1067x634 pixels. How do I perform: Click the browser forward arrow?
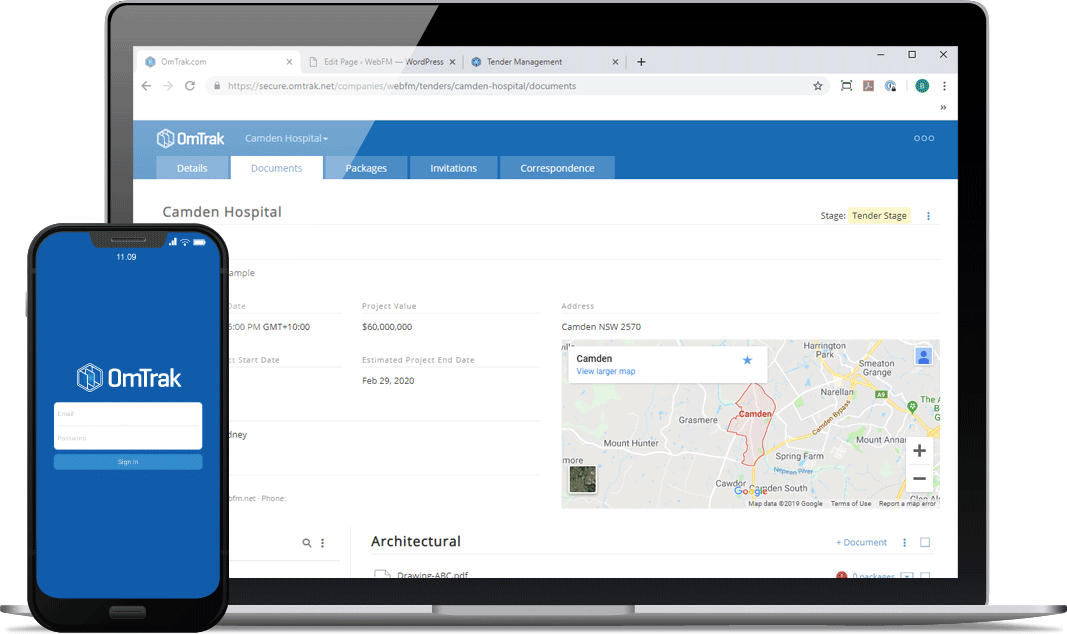(x=168, y=86)
